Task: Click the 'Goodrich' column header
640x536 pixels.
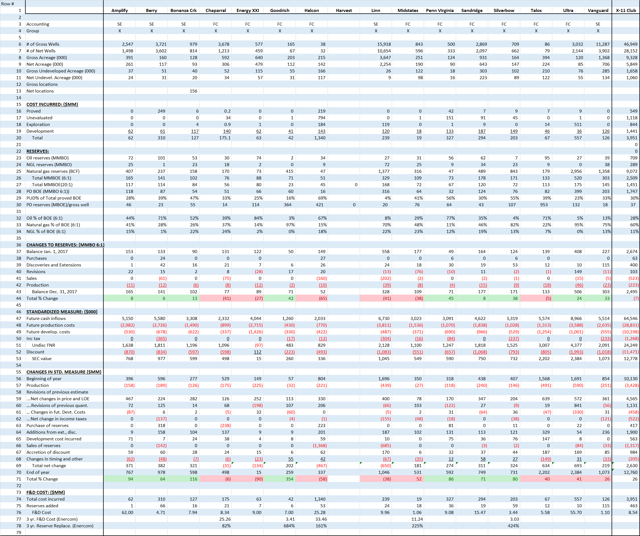Action: tap(280, 11)
